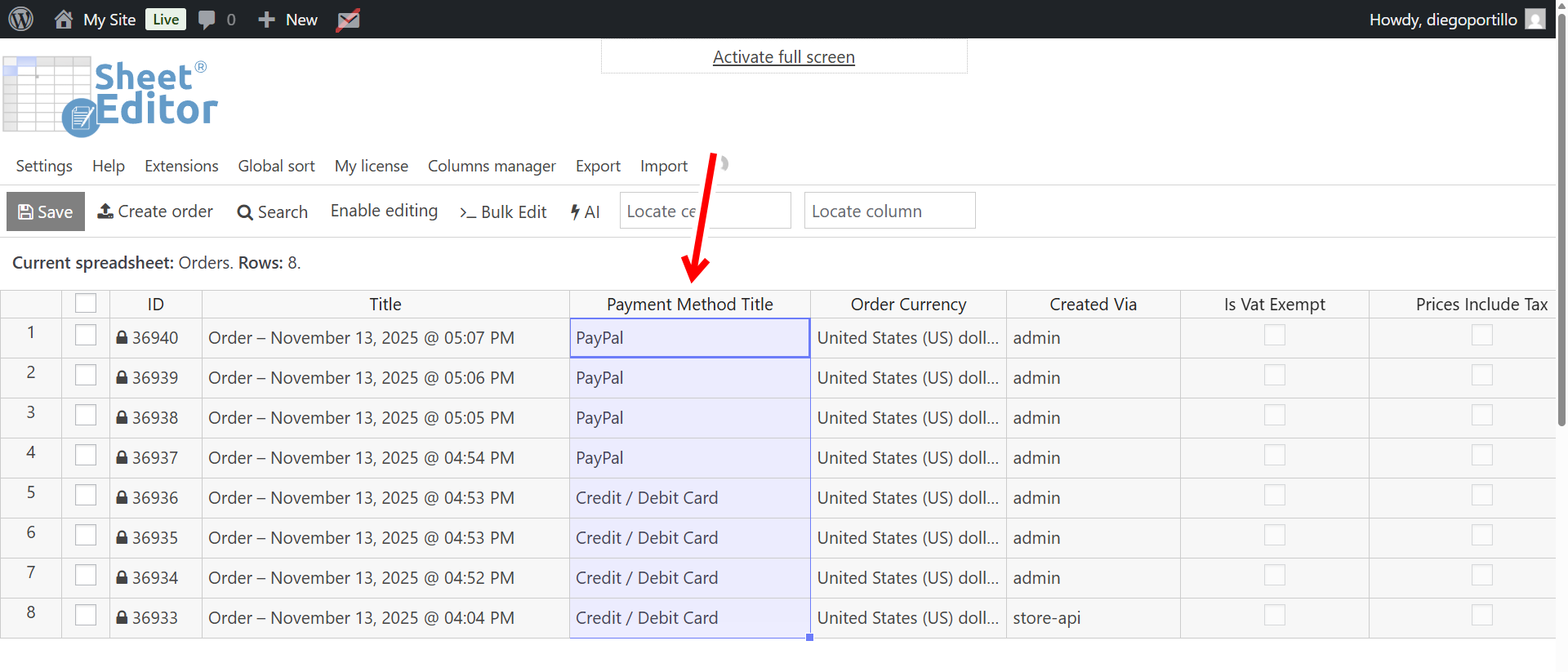Enable Prices Include Tax for order 36935
The image size is (1568, 672).
(1481, 536)
